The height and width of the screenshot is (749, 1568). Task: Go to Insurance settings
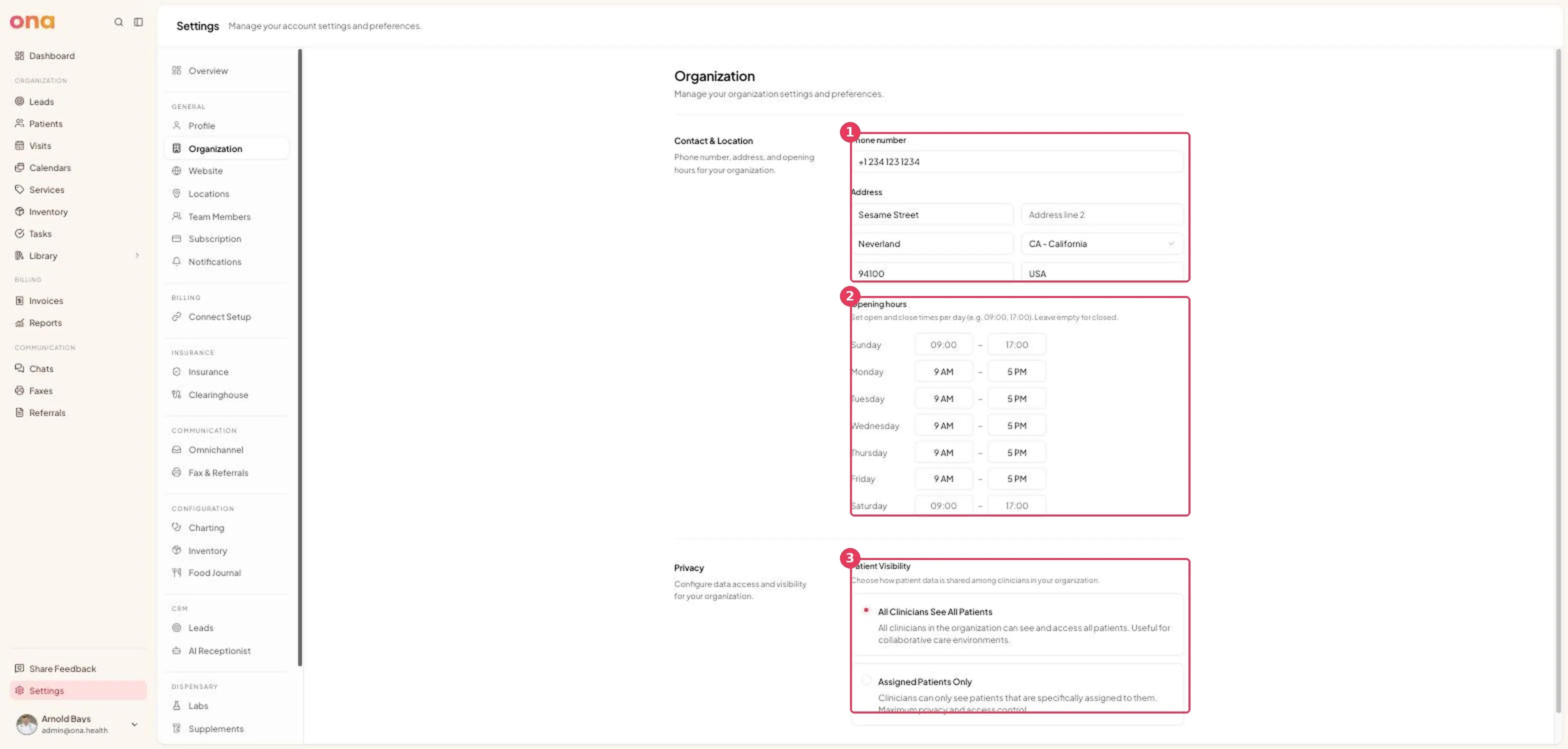(x=226, y=372)
